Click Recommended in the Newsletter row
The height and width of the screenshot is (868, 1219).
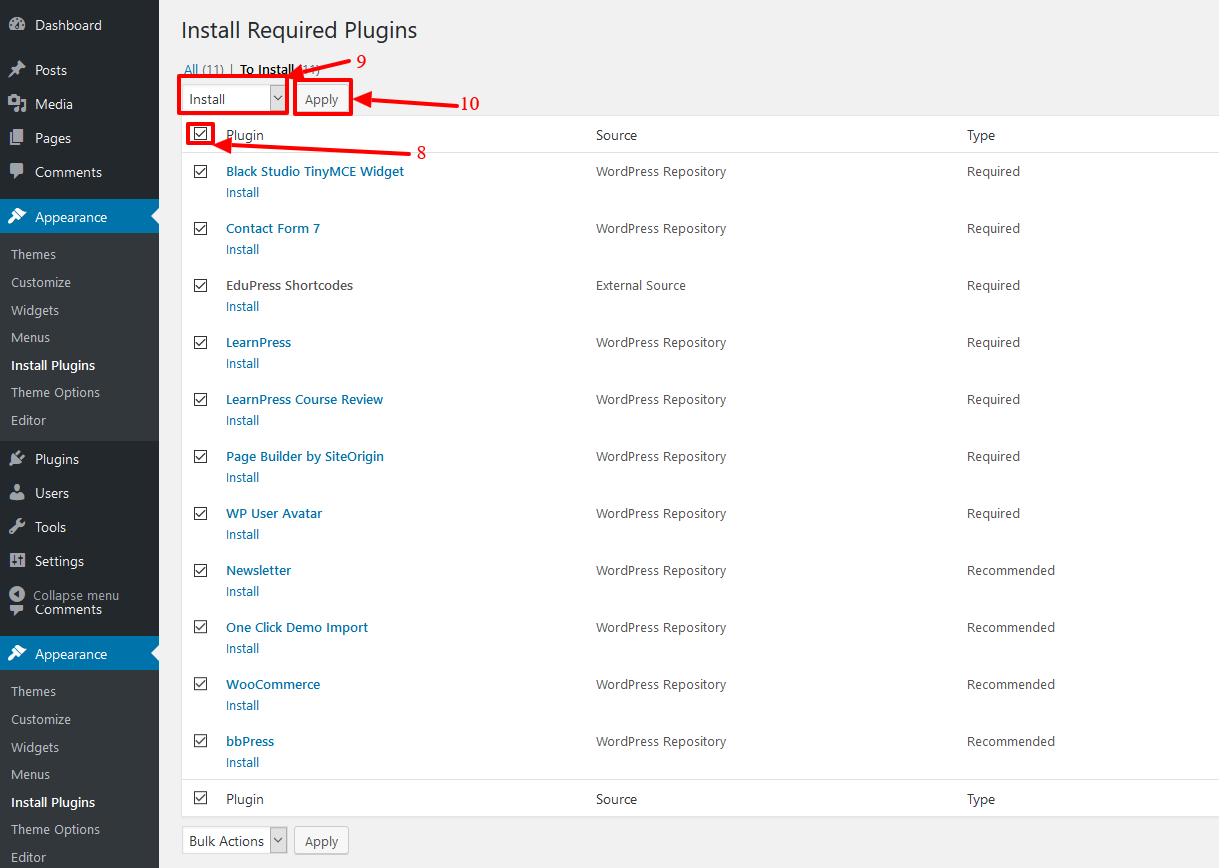pos(1011,570)
